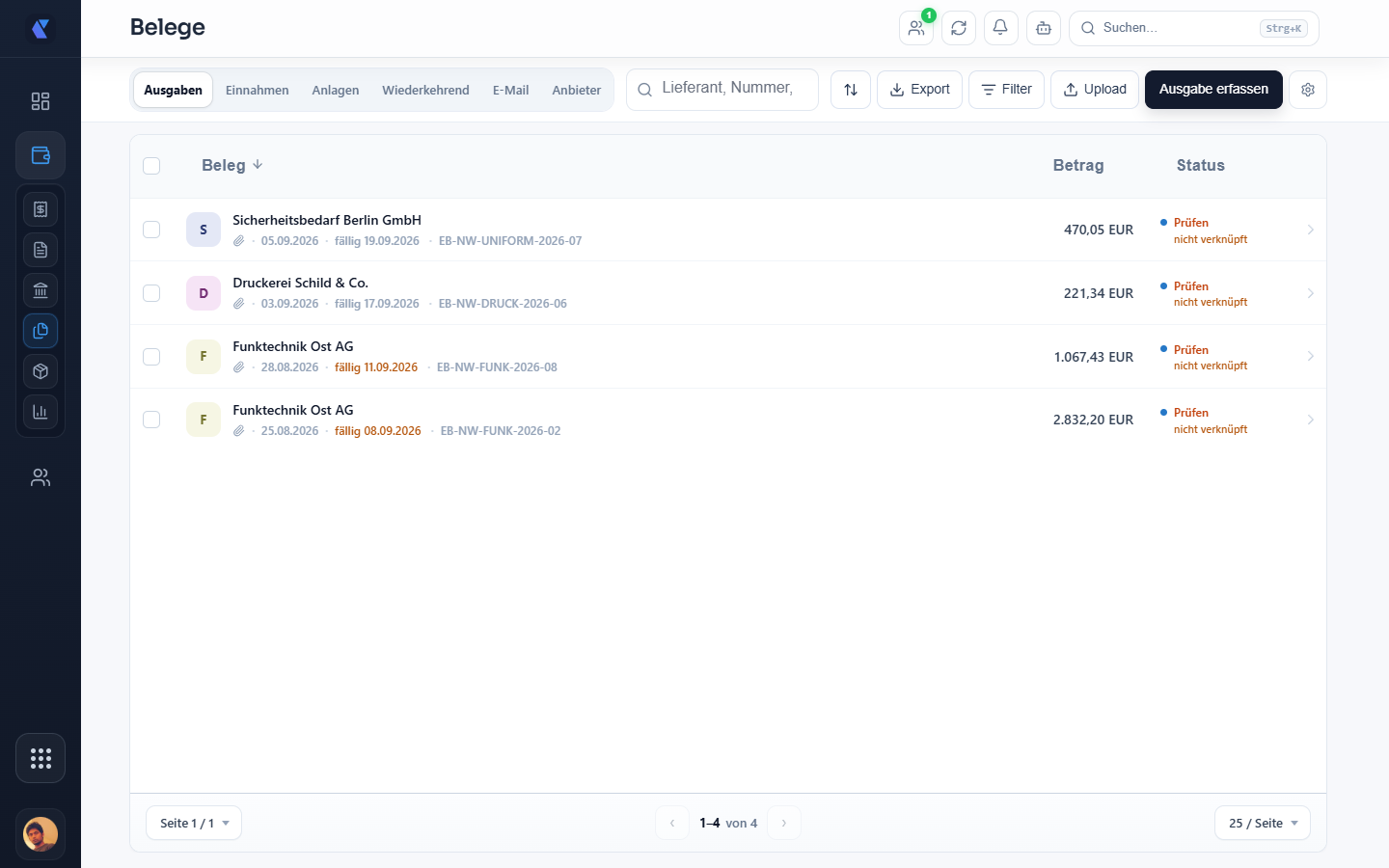The height and width of the screenshot is (868, 1389).
Task: Open the dashboard grid icon in sidebar
Action: [x=41, y=101]
